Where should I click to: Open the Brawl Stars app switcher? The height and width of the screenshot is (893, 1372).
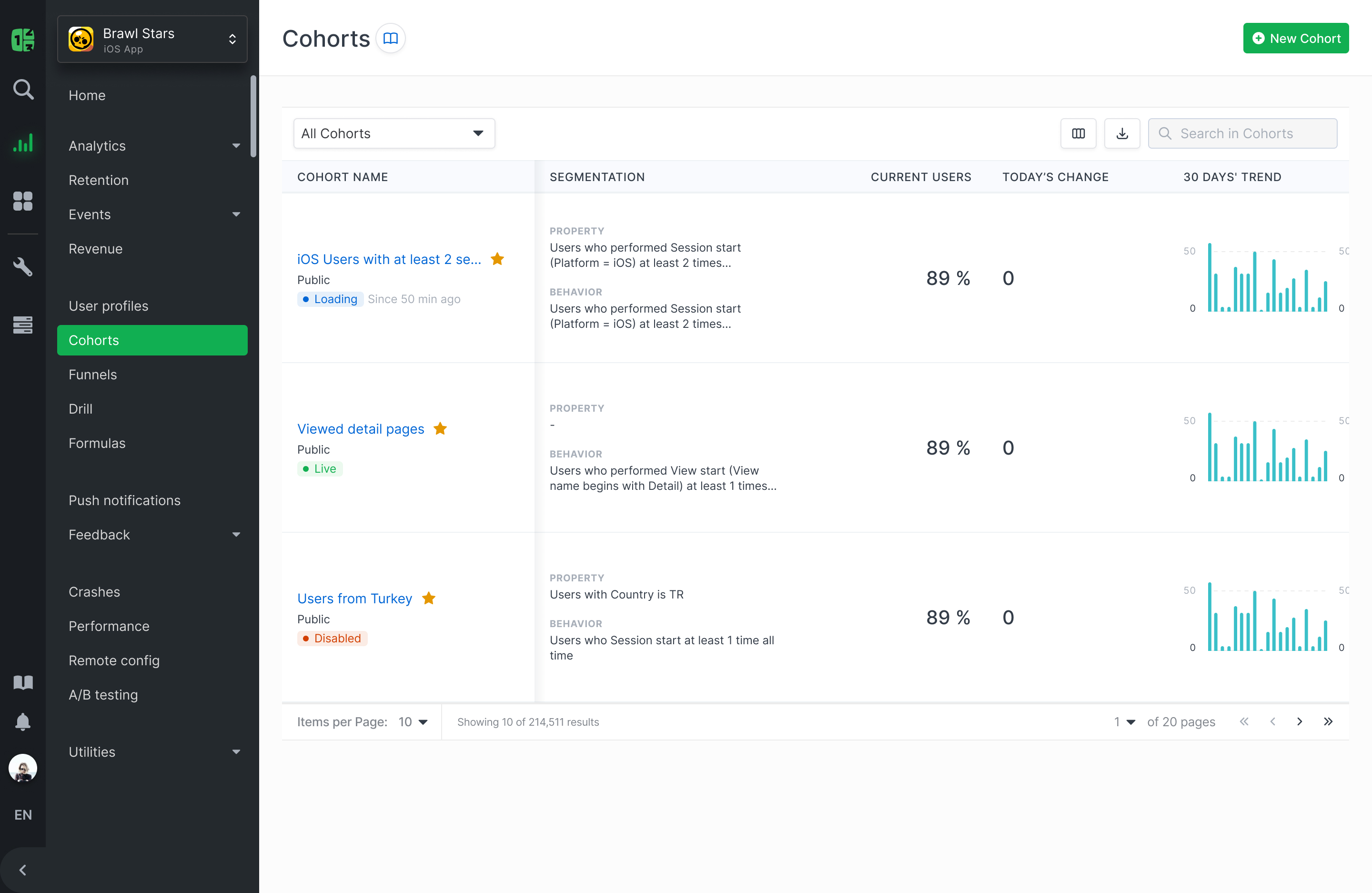152,39
